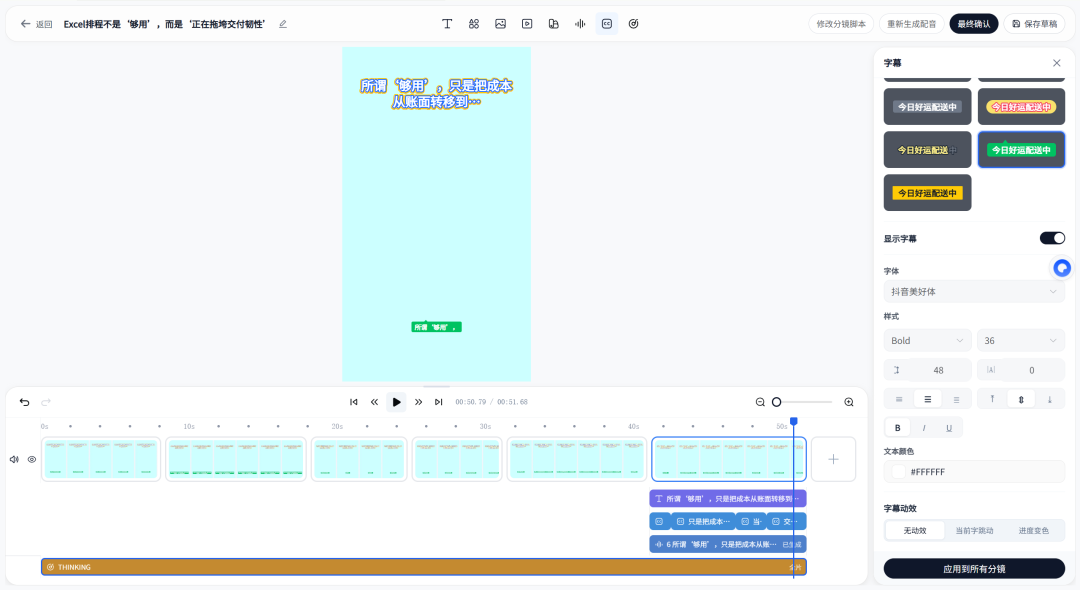Click the 重新生成配音 button
This screenshot has height=590, width=1080.
coord(911,24)
